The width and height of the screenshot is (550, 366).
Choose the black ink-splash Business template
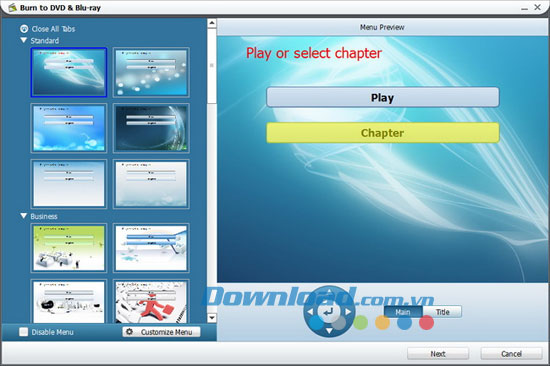point(69,301)
